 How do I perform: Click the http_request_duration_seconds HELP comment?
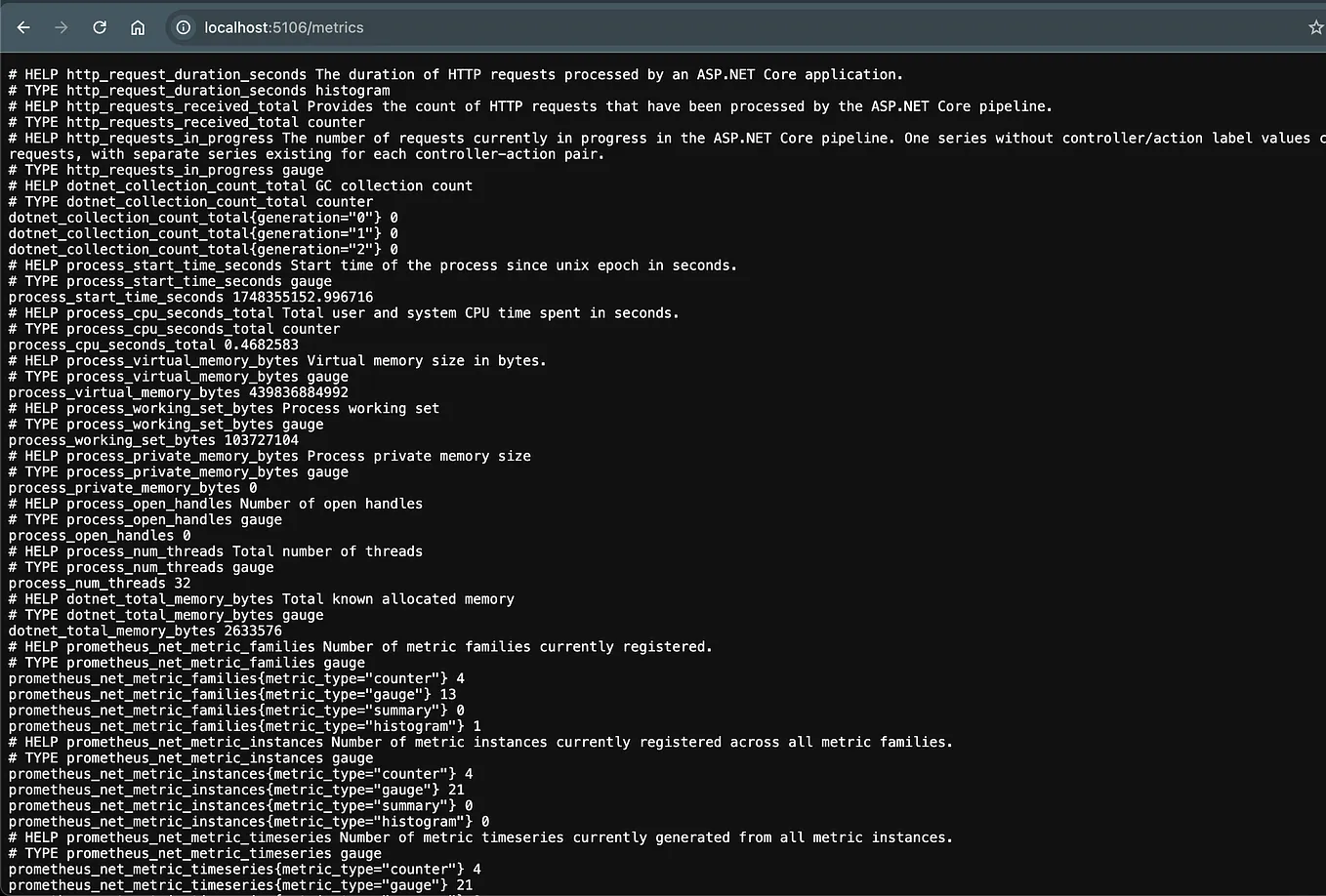pos(455,74)
